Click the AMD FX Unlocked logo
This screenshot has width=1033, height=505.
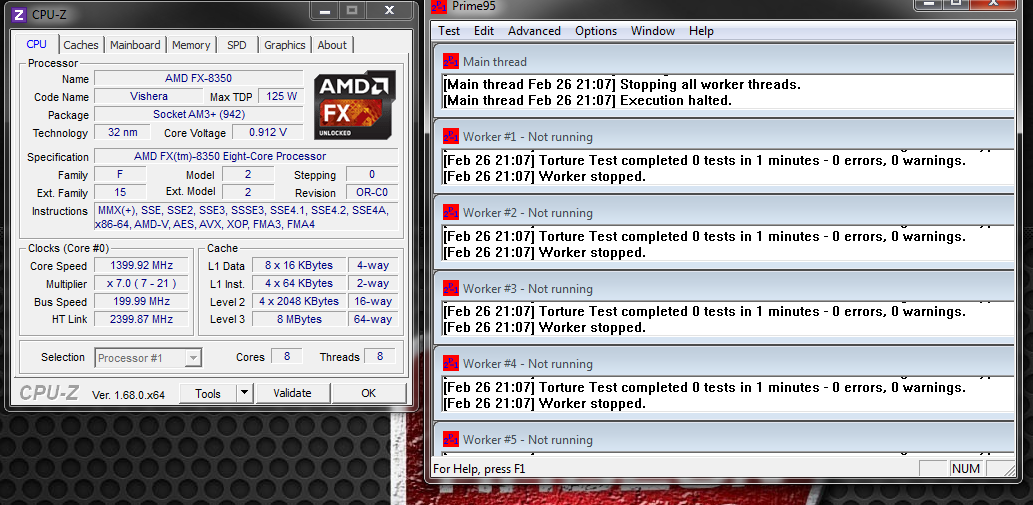[x=354, y=105]
